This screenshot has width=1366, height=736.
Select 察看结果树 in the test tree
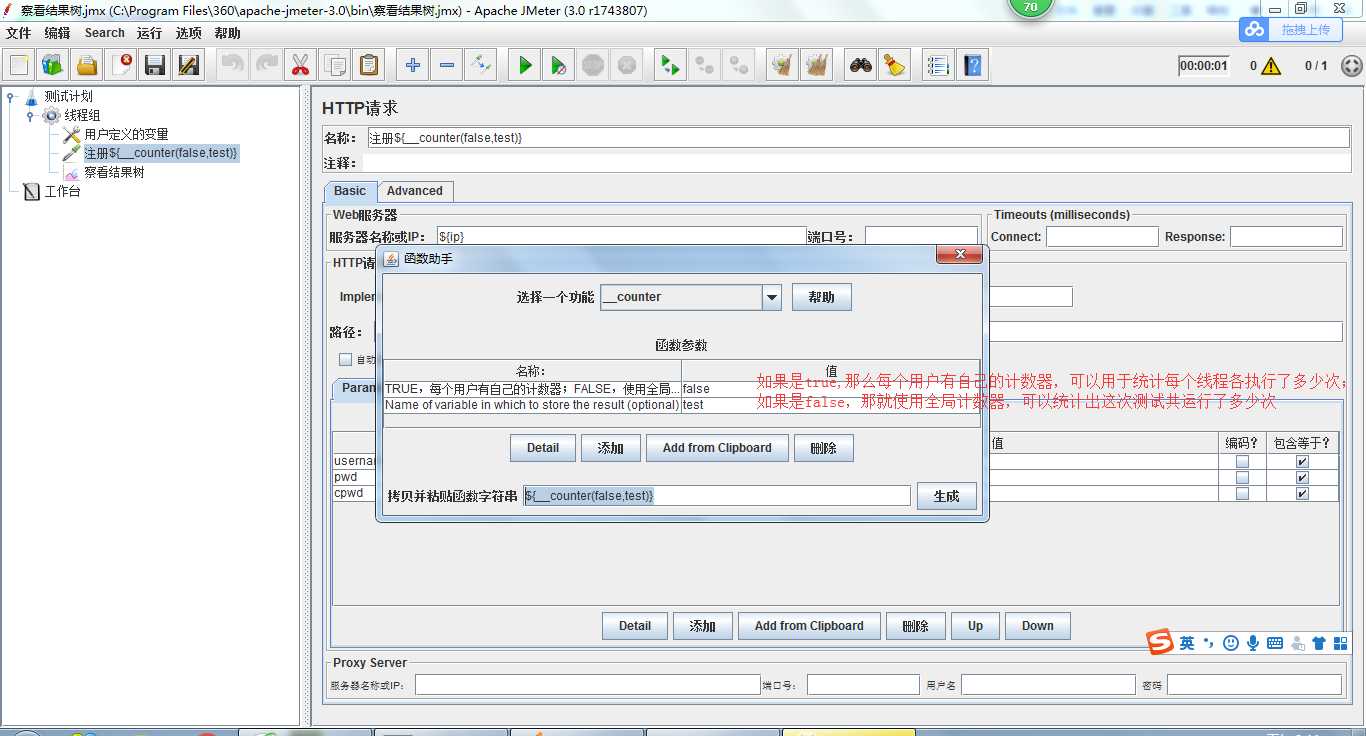(114, 172)
